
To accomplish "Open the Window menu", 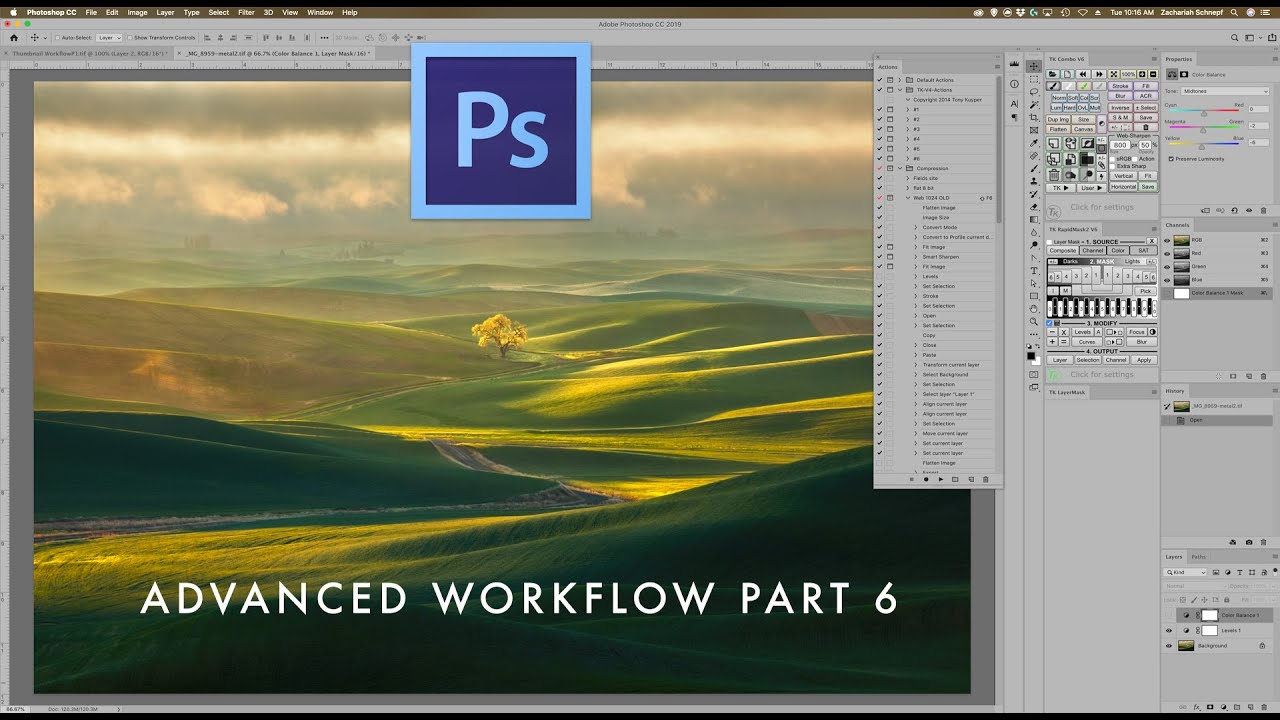I will coord(320,12).
